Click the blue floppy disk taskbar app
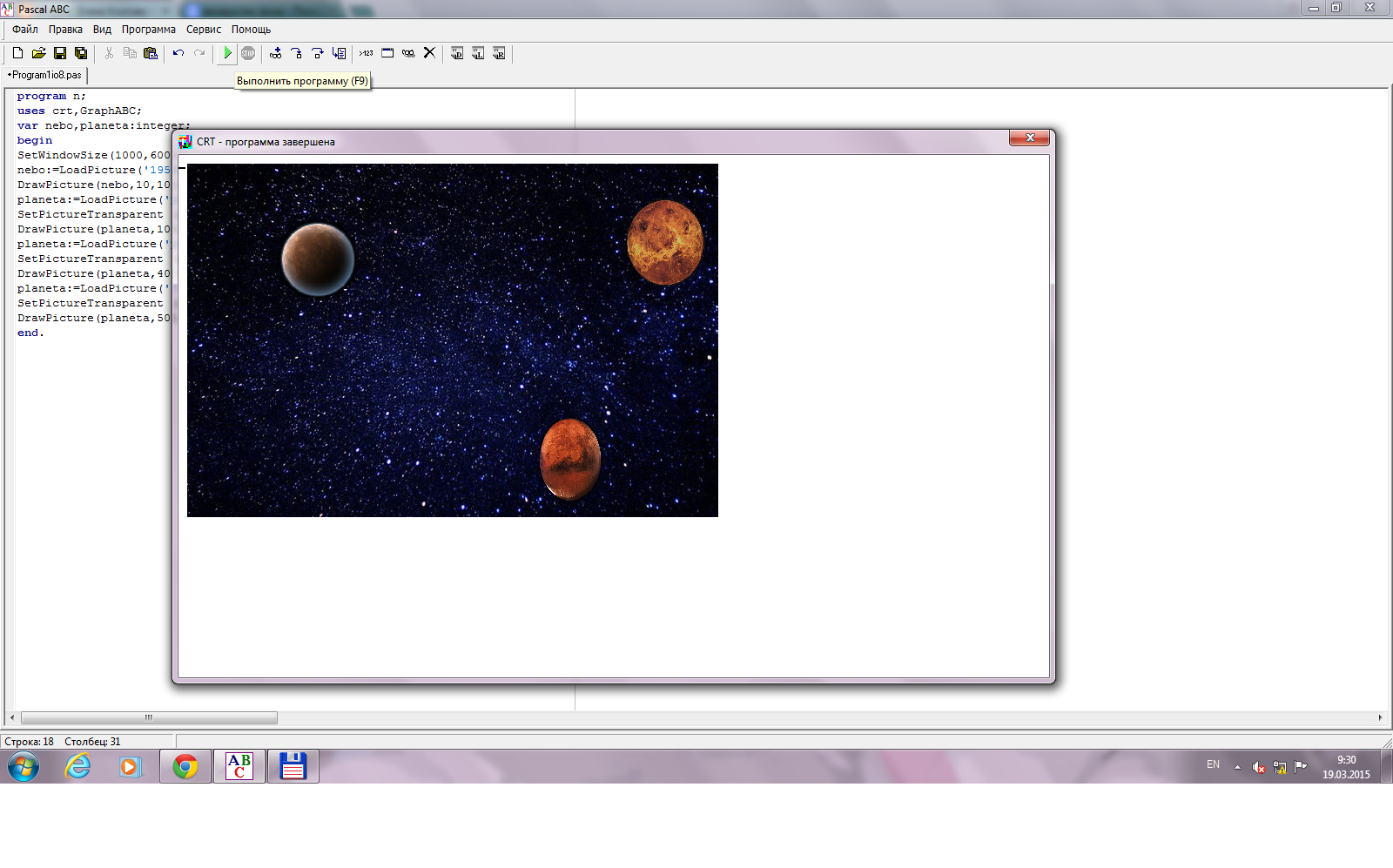 (x=293, y=767)
